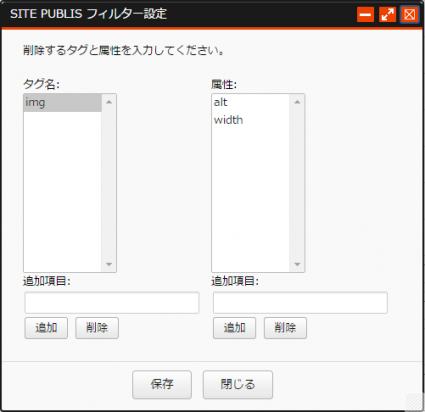Viewport: 425px width, 412px height.
Task: Click 削除 button under tag name
Action: 97,328
